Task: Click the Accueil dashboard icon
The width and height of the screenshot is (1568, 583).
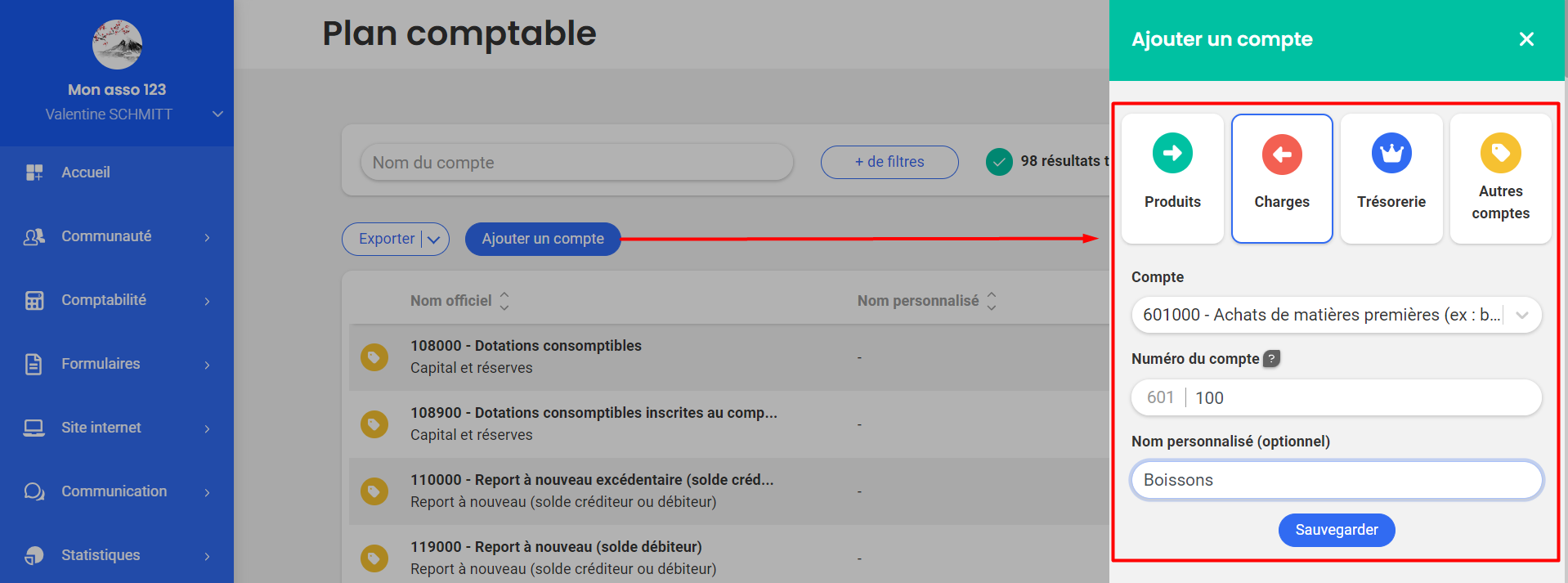Action: coord(34,173)
